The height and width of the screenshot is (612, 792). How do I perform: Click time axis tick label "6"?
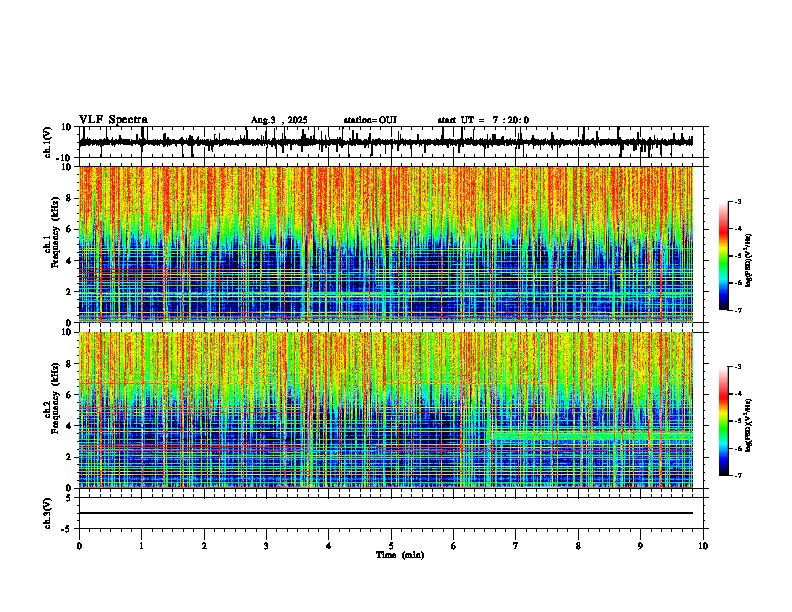[453, 546]
